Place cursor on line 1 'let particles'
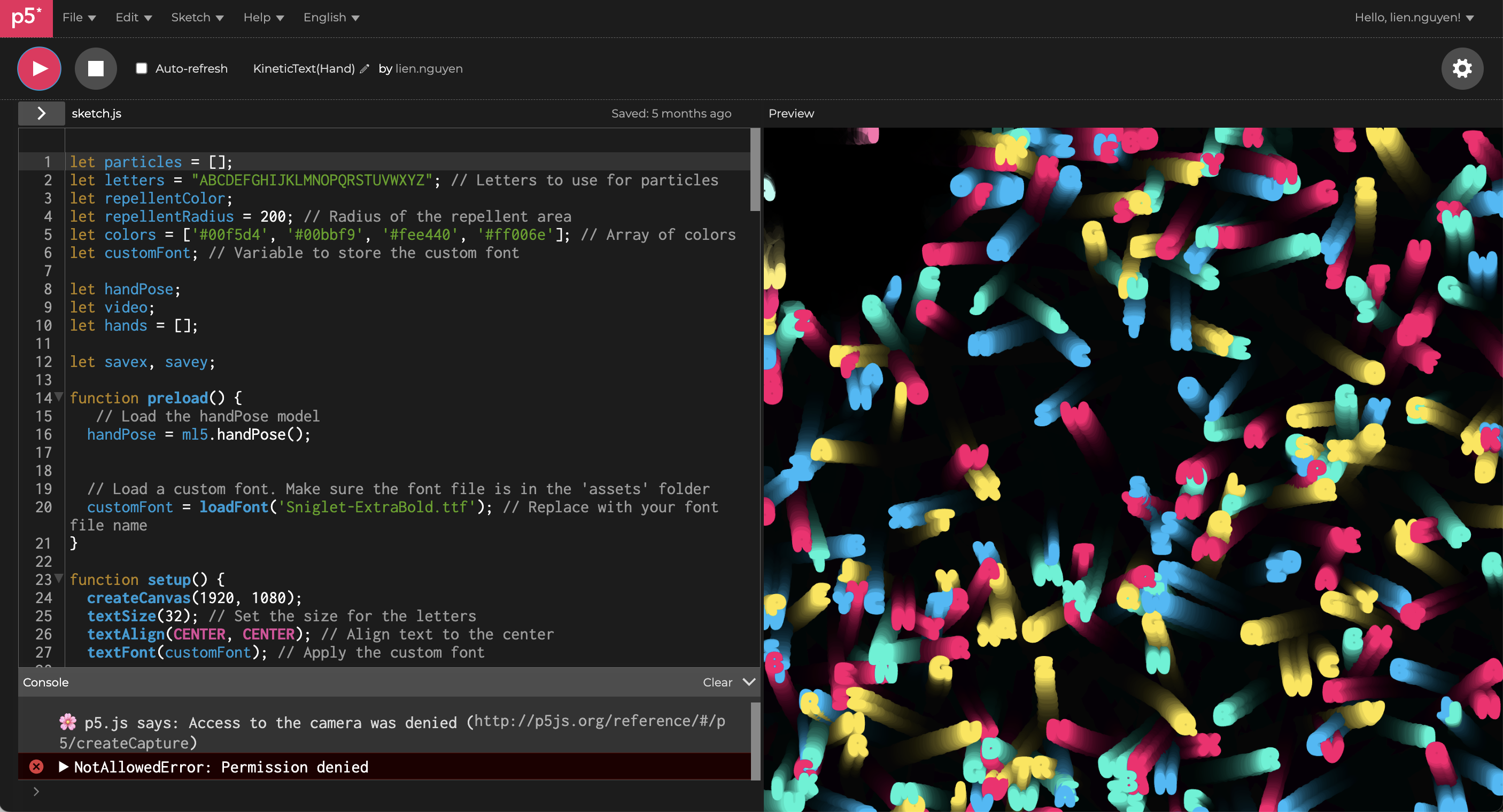Viewport: 1503px width, 812px height. (126, 161)
